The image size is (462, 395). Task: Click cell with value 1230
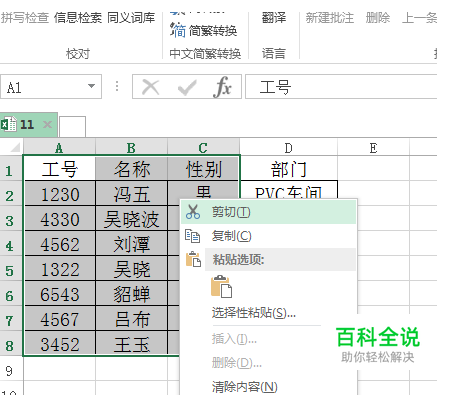pos(60,194)
